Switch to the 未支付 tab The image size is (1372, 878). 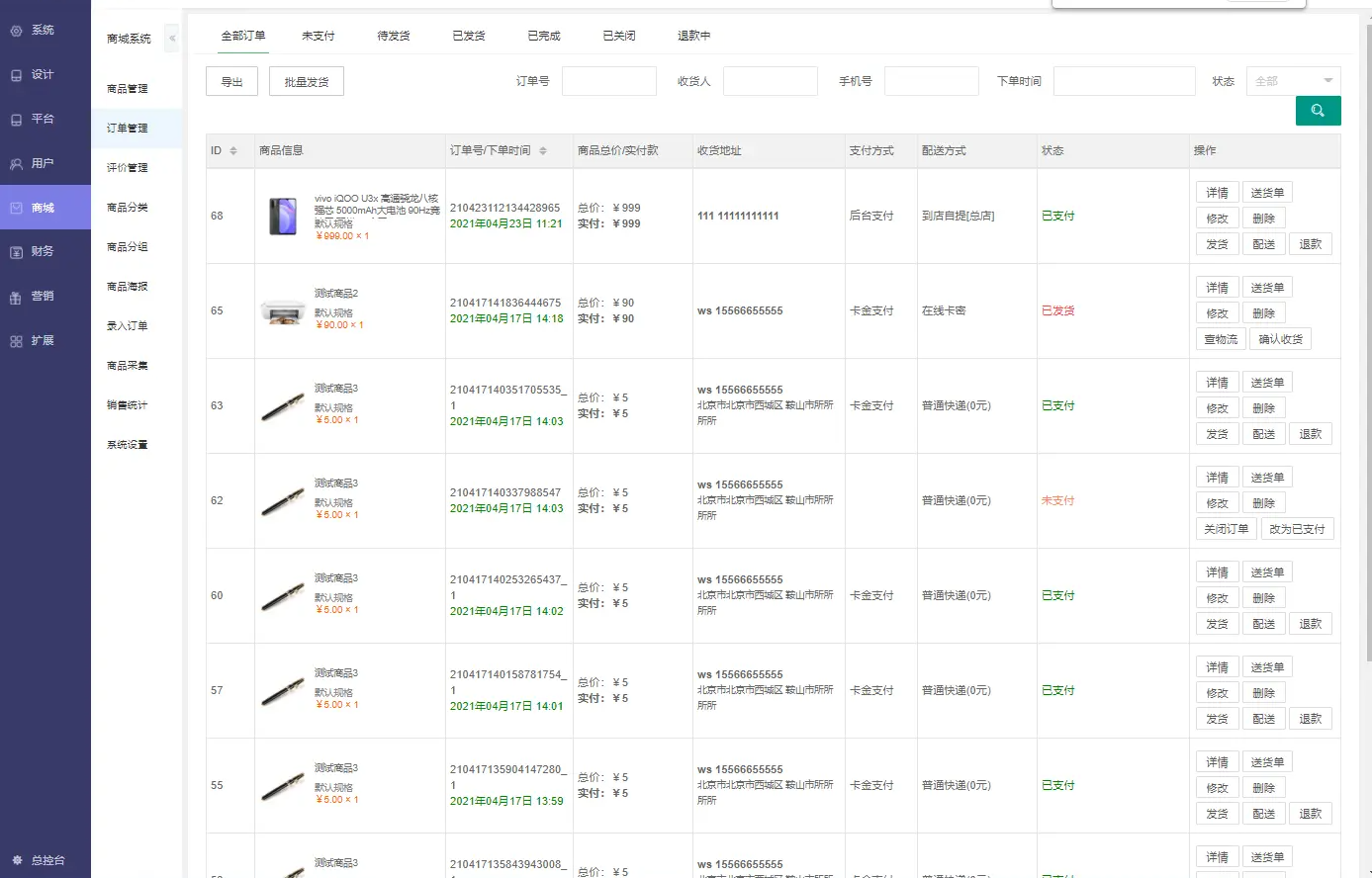319,36
